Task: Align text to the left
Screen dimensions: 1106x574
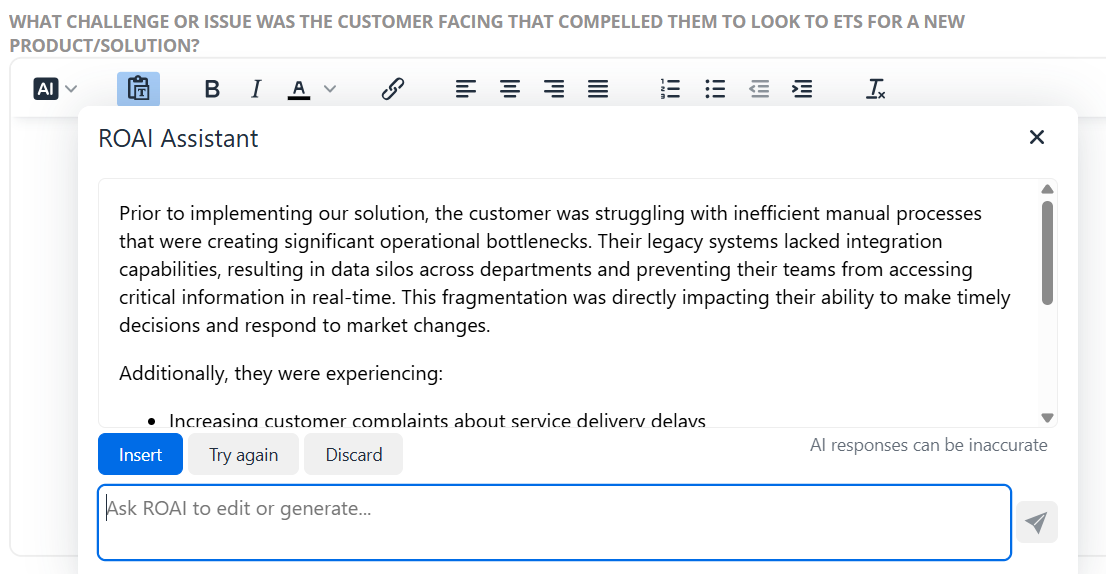Action: pyautogui.click(x=466, y=89)
